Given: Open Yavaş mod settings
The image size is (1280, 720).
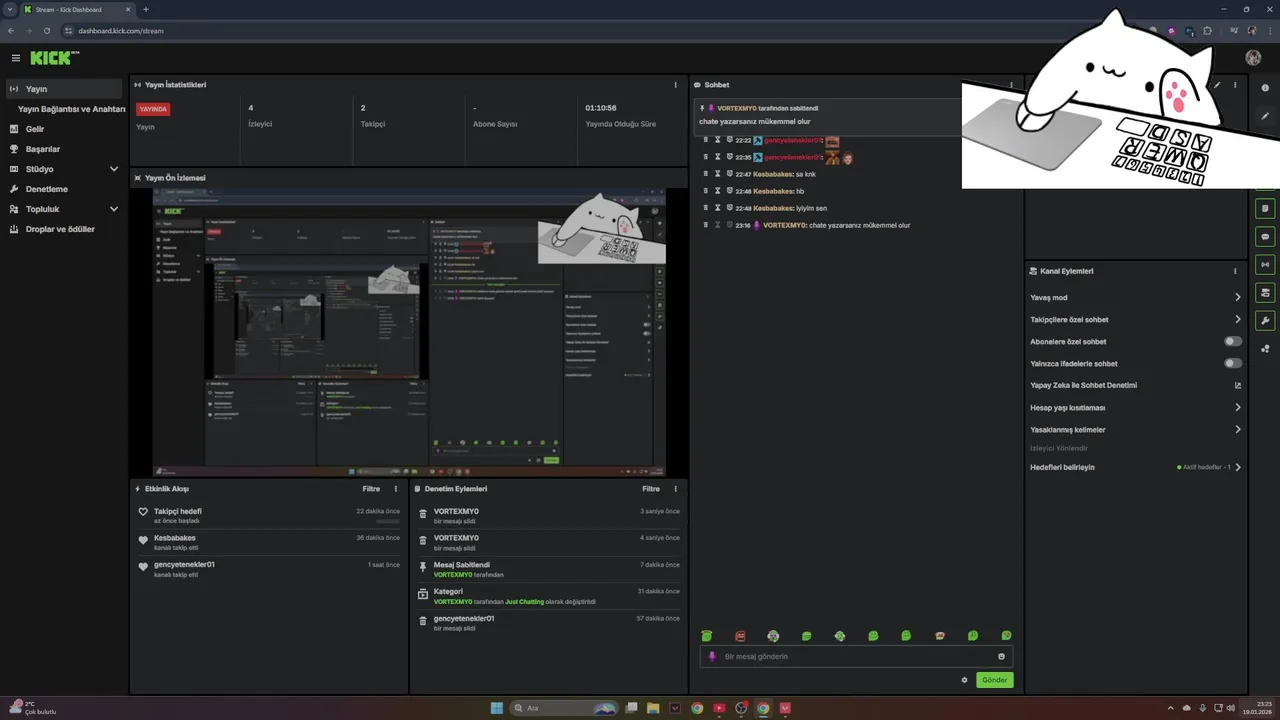Looking at the screenshot, I should coord(1136,298).
